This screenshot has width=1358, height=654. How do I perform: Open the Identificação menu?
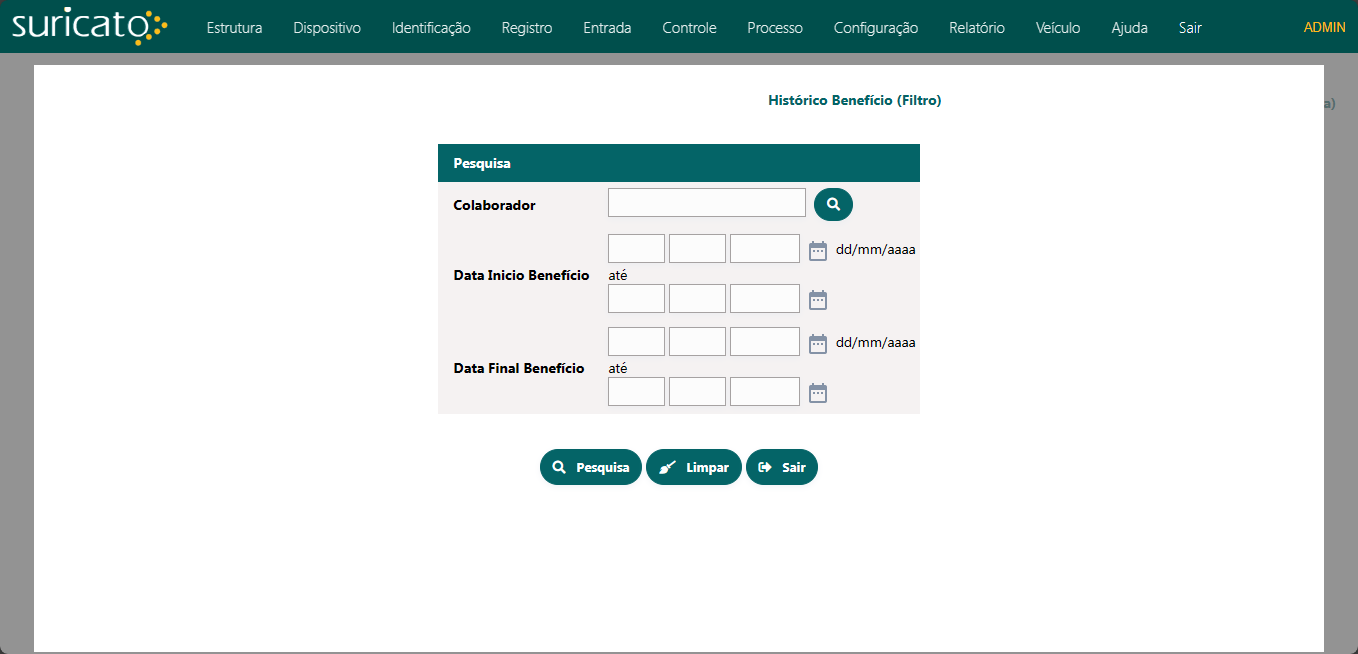[431, 28]
